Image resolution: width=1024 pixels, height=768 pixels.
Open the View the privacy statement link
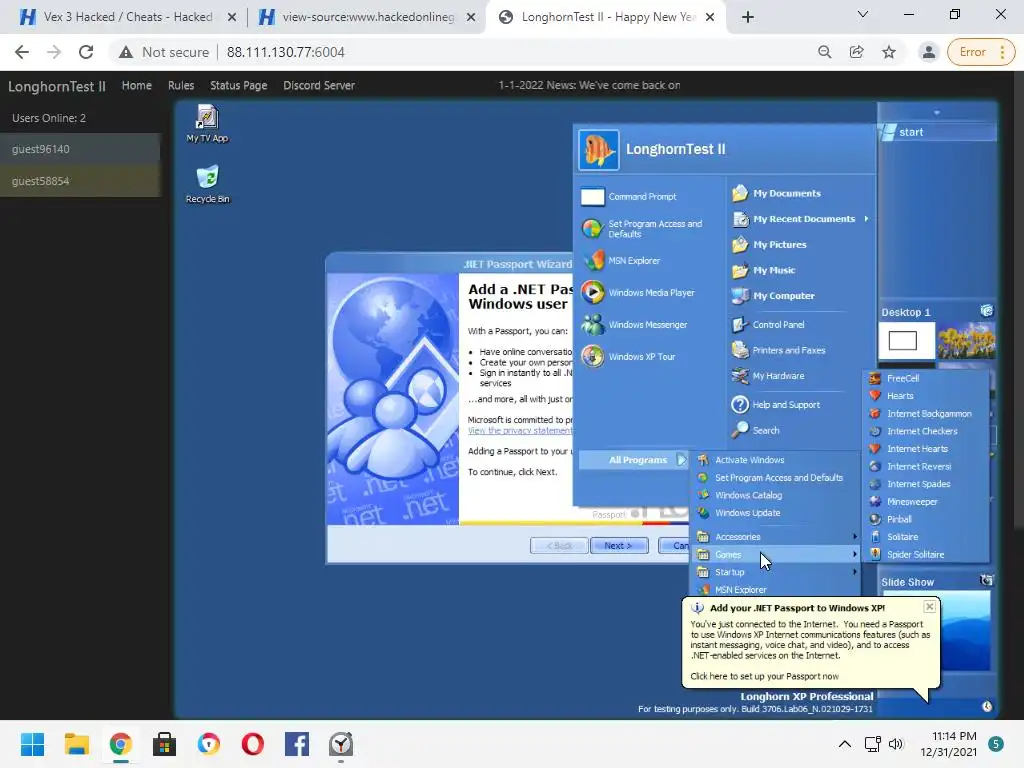pyautogui.click(x=520, y=430)
